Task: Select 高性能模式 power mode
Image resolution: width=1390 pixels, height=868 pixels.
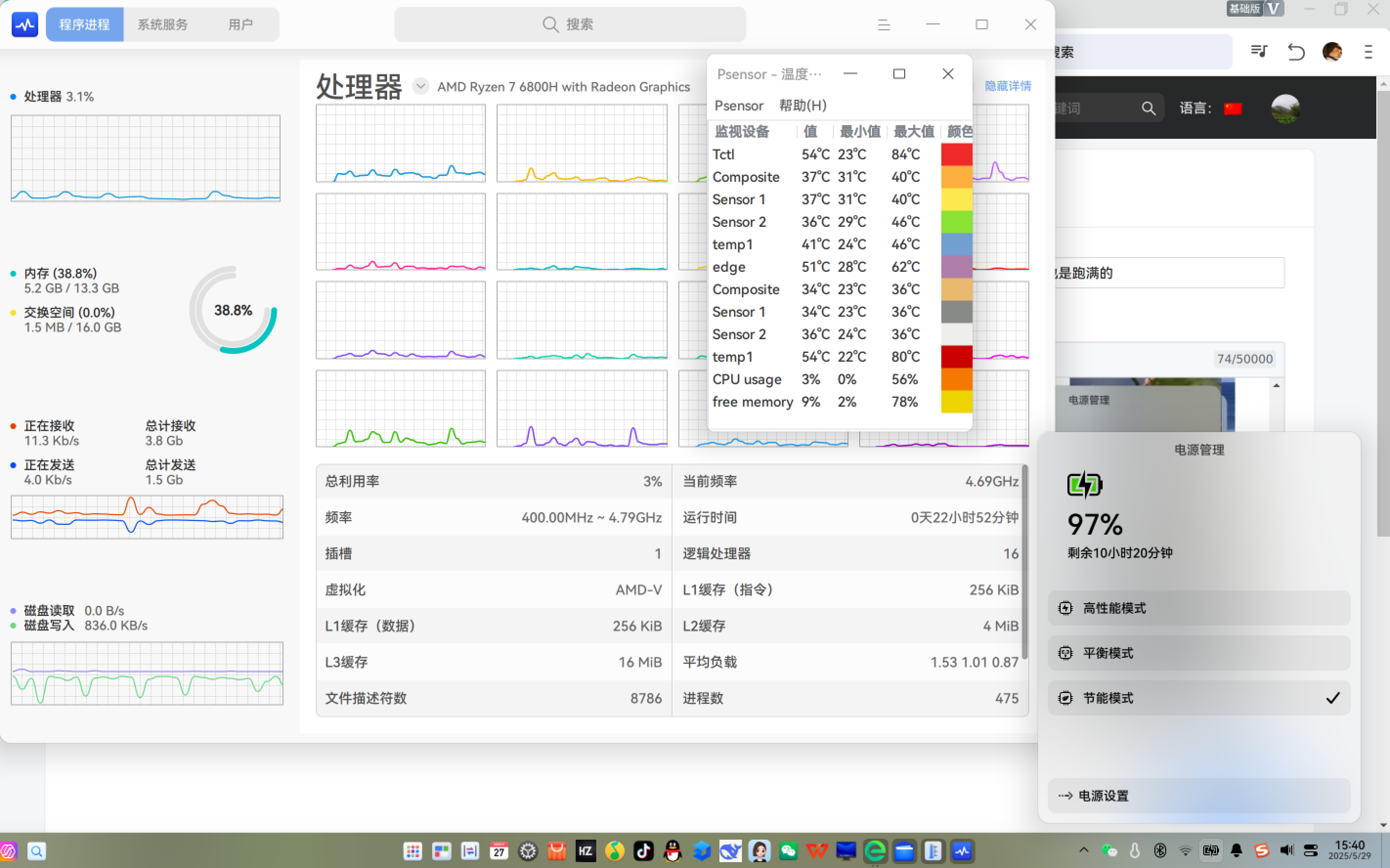Action: click(x=1199, y=608)
